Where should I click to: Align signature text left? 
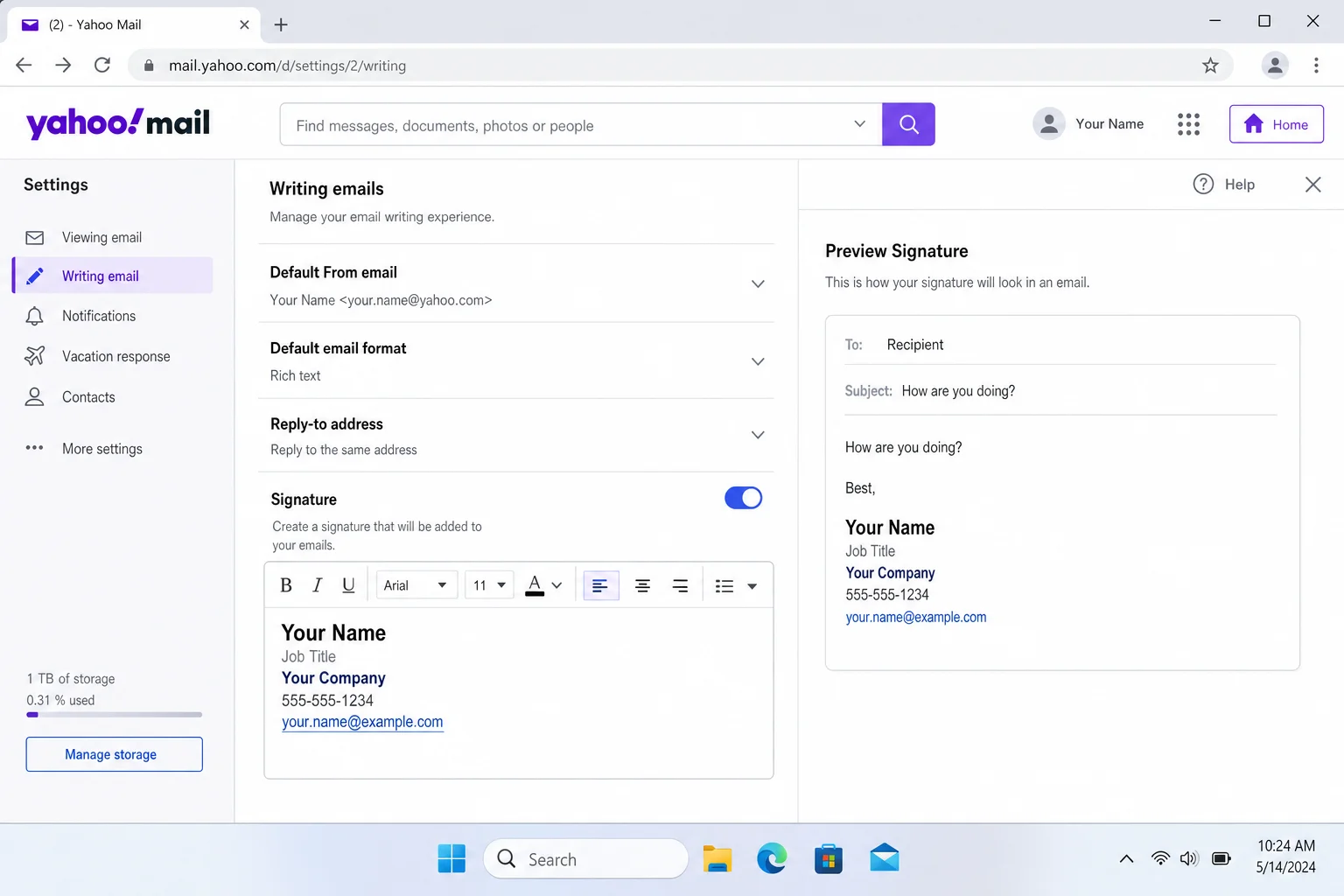click(x=600, y=585)
